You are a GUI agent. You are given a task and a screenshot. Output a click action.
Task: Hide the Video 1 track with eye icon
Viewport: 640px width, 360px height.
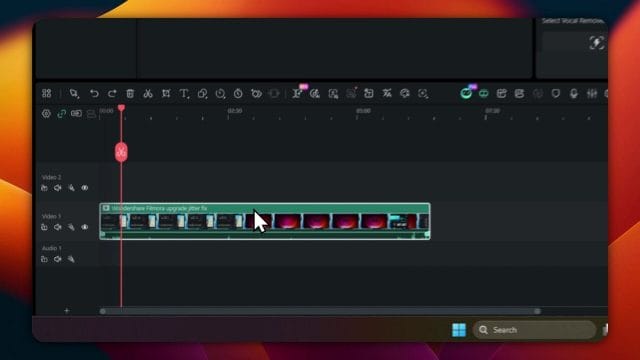[84, 227]
